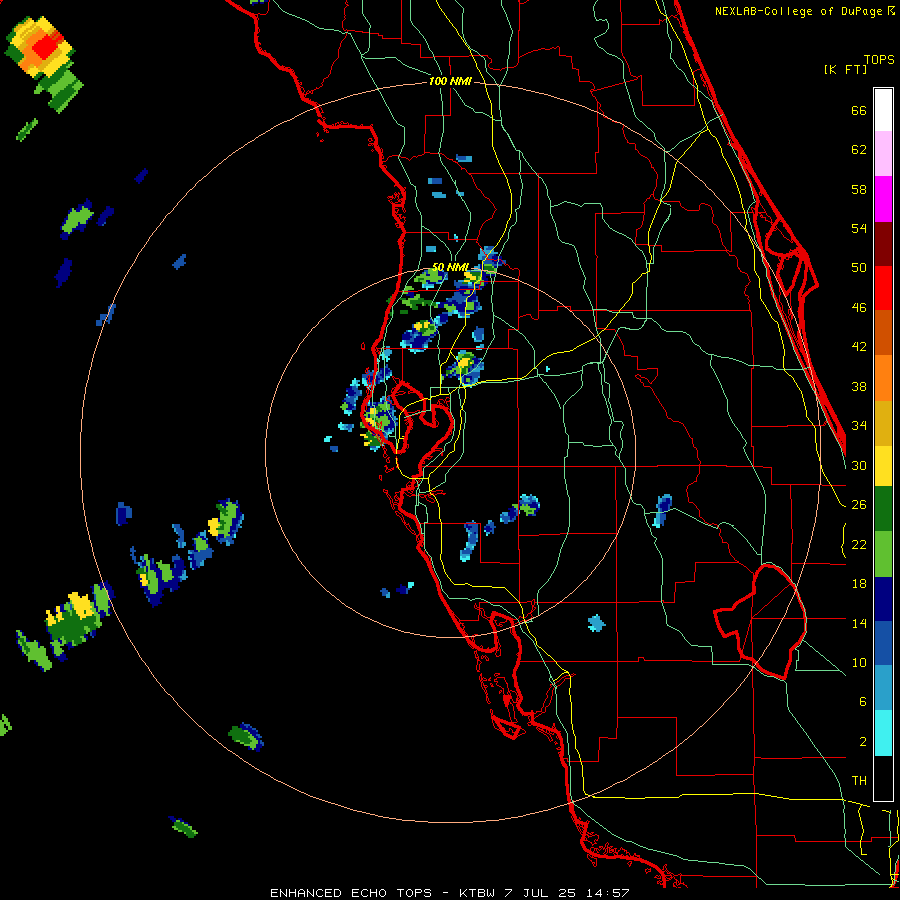The image size is (900, 900).
Task: Click the 66 value on the legend
Action: pyautogui.click(x=859, y=111)
